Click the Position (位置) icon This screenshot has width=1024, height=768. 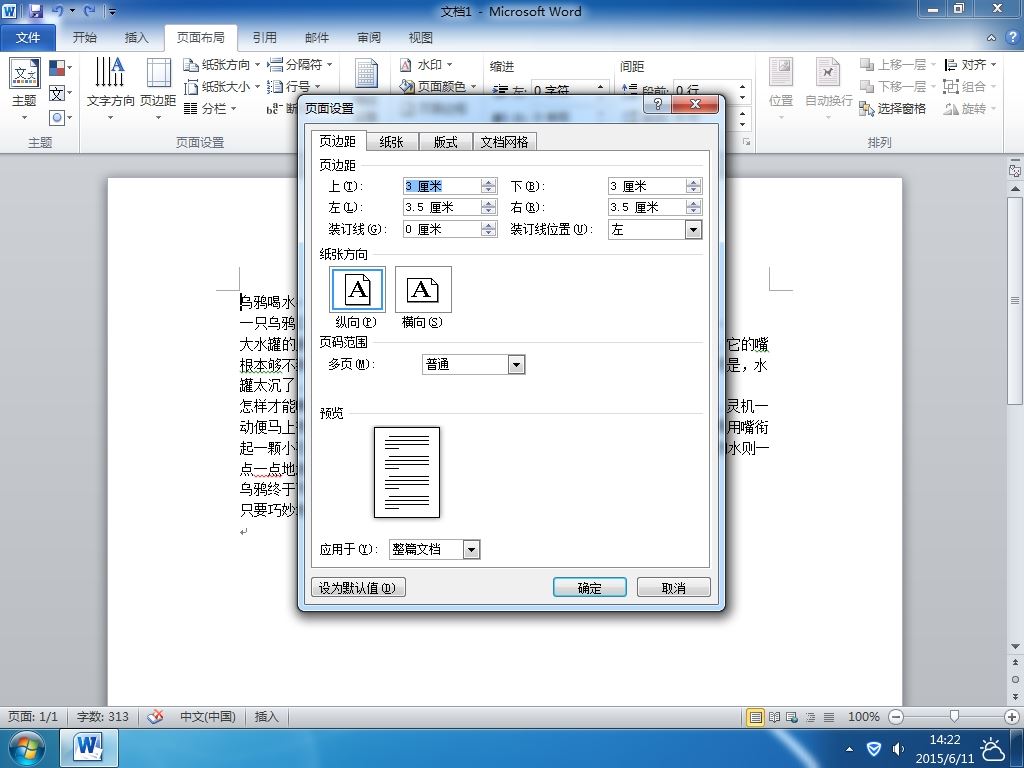(x=781, y=88)
